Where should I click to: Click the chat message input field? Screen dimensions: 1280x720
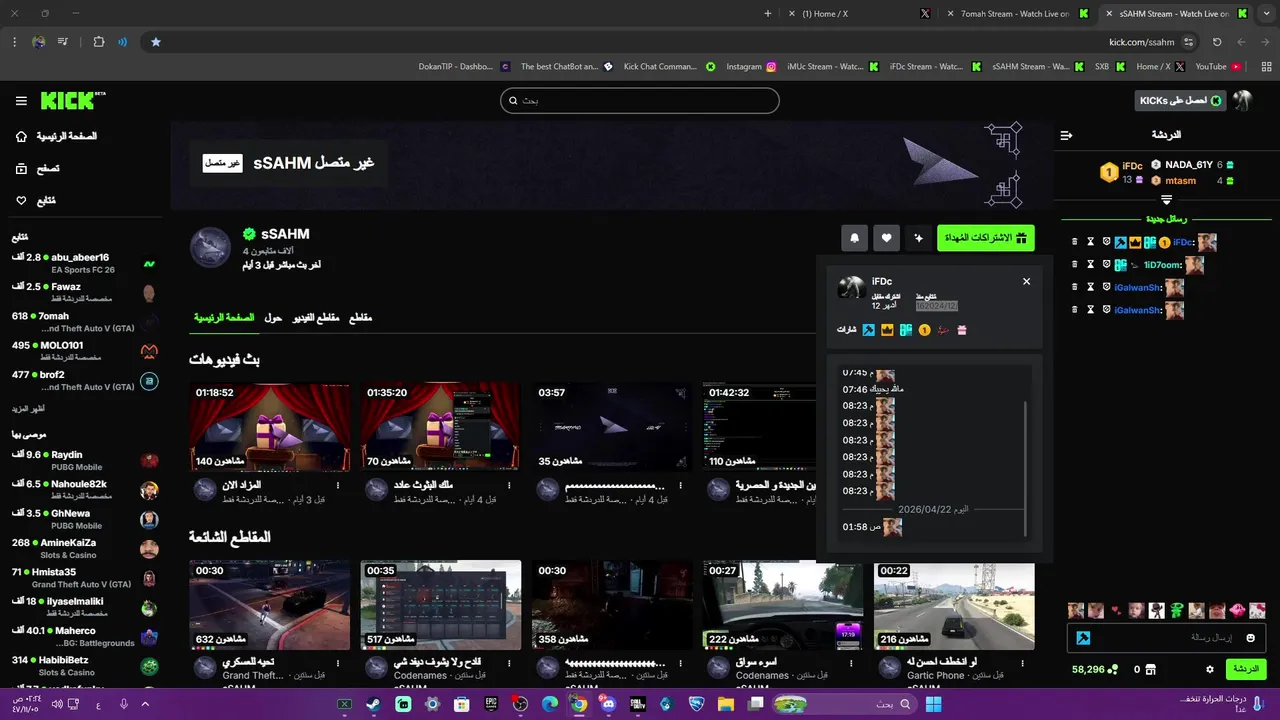pos(1168,638)
